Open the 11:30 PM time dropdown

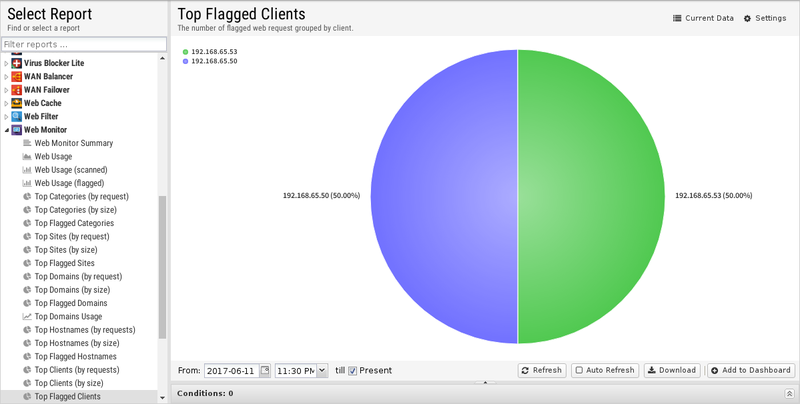click(x=321, y=371)
